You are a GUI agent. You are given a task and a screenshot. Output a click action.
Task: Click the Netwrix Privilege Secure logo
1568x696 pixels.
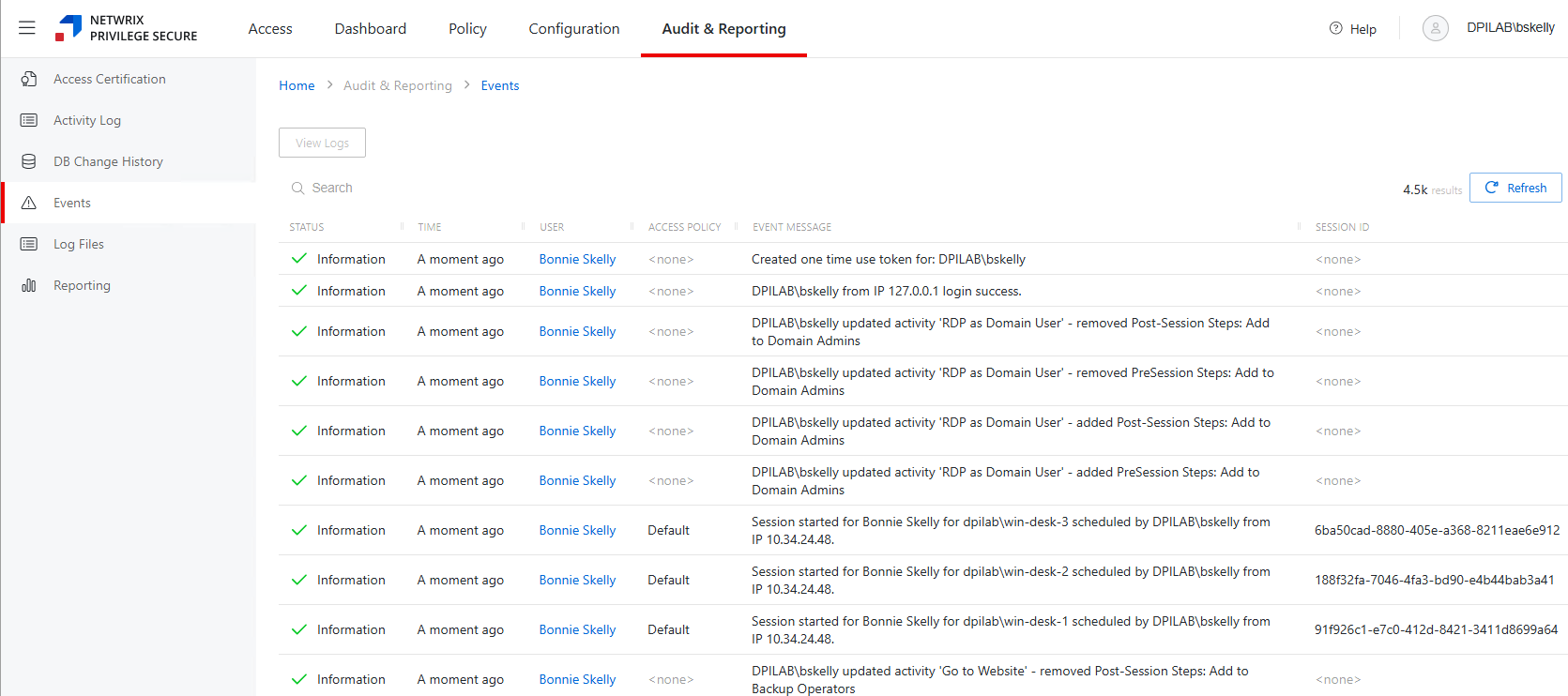coord(127,28)
